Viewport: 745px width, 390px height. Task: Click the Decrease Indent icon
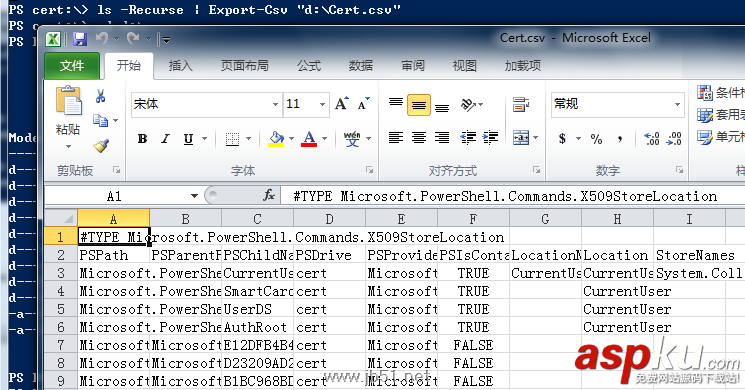(x=468, y=138)
